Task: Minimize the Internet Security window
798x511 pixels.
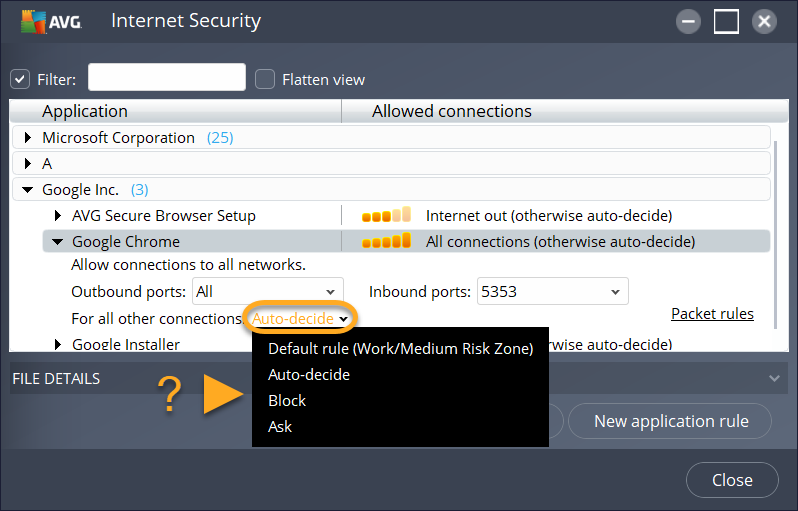Action: point(688,21)
